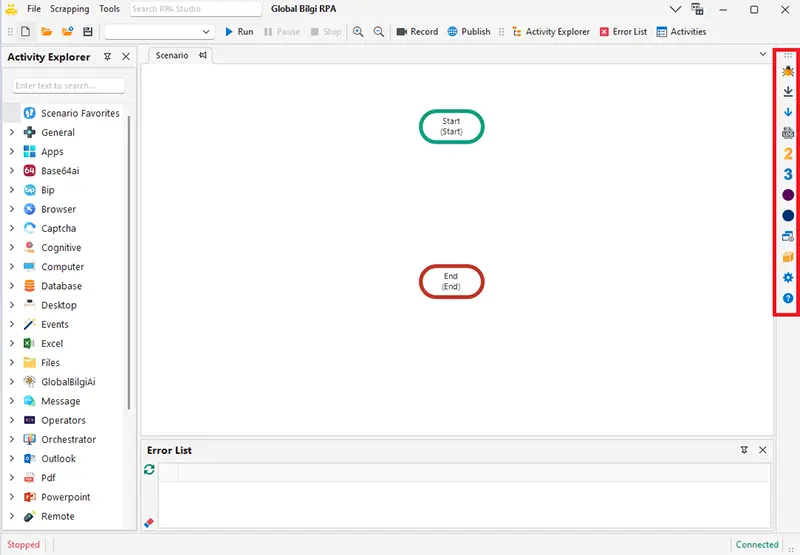Close the Activity Explorer panel

click(x=126, y=57)
